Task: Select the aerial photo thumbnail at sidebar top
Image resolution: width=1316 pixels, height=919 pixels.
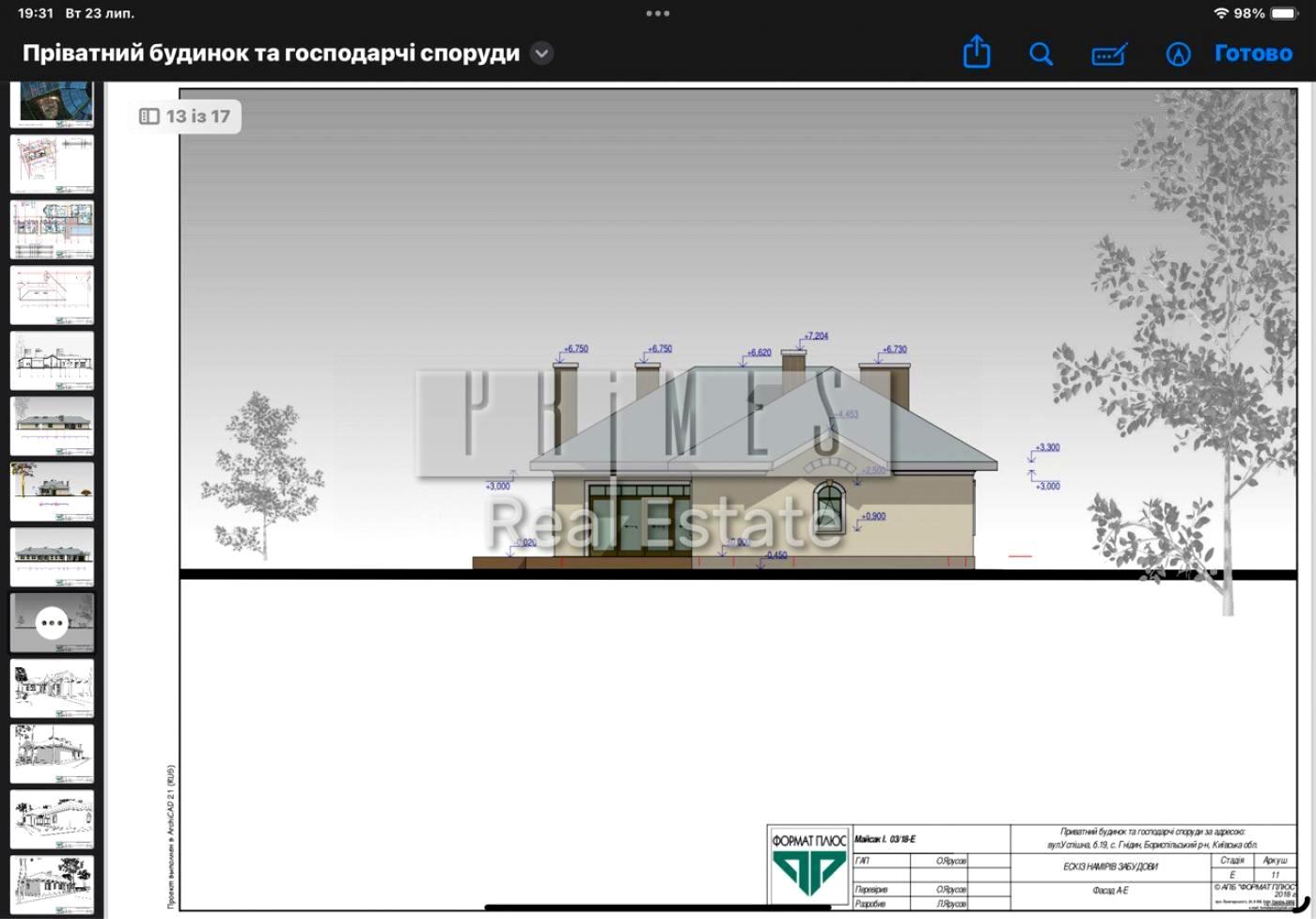Action: (x=52, y=101)
